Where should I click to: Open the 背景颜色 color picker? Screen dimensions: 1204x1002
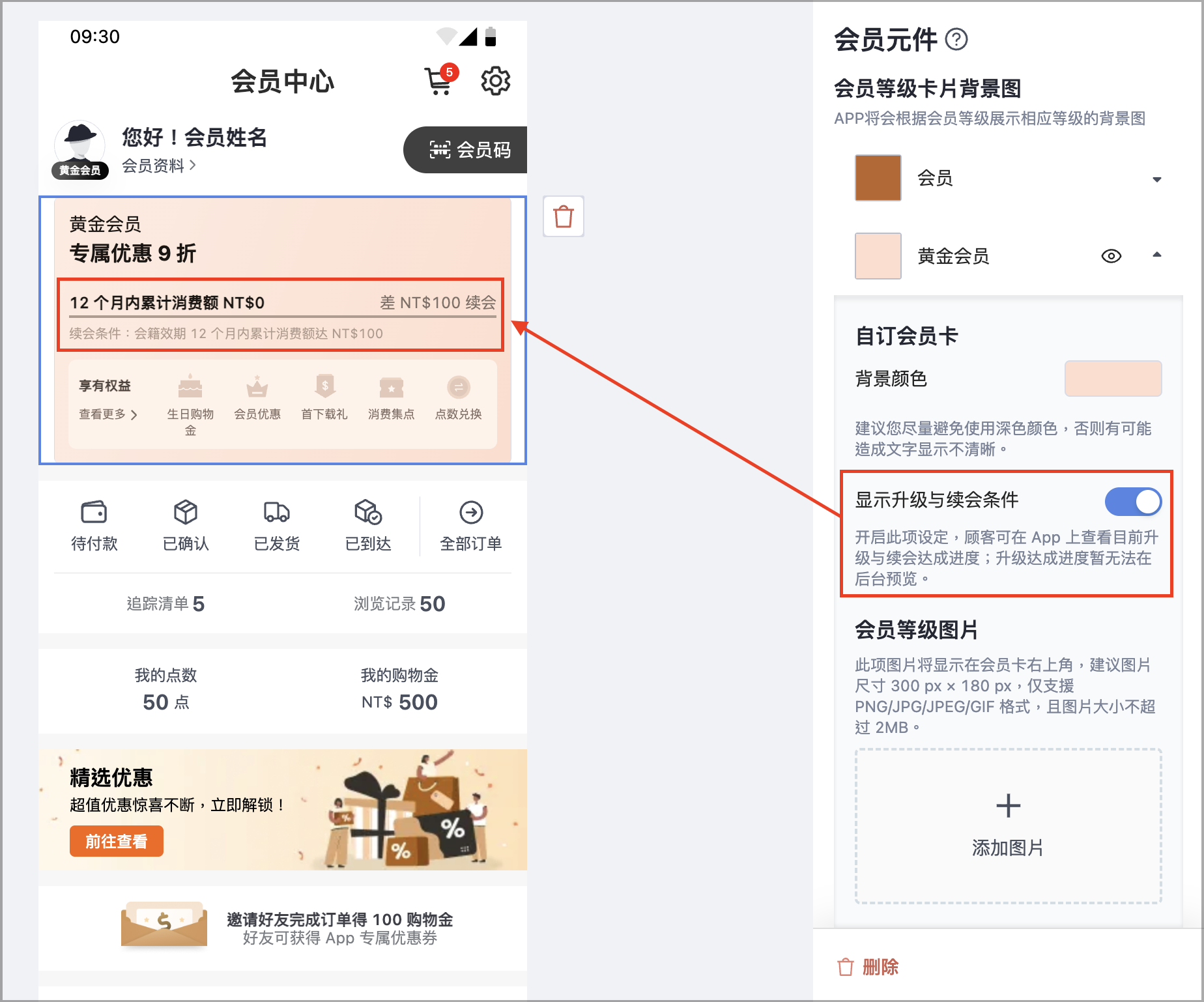point(1113,379)
